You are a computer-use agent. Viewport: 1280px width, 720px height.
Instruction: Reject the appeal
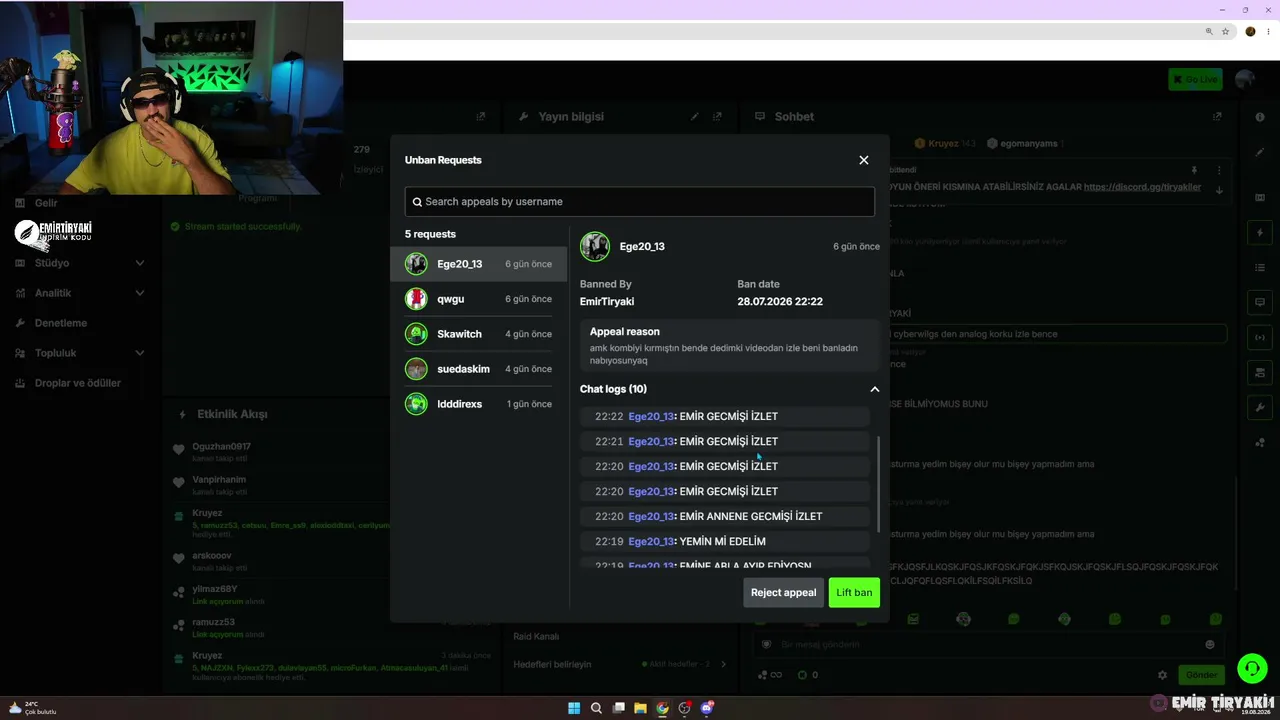(784, 592)
